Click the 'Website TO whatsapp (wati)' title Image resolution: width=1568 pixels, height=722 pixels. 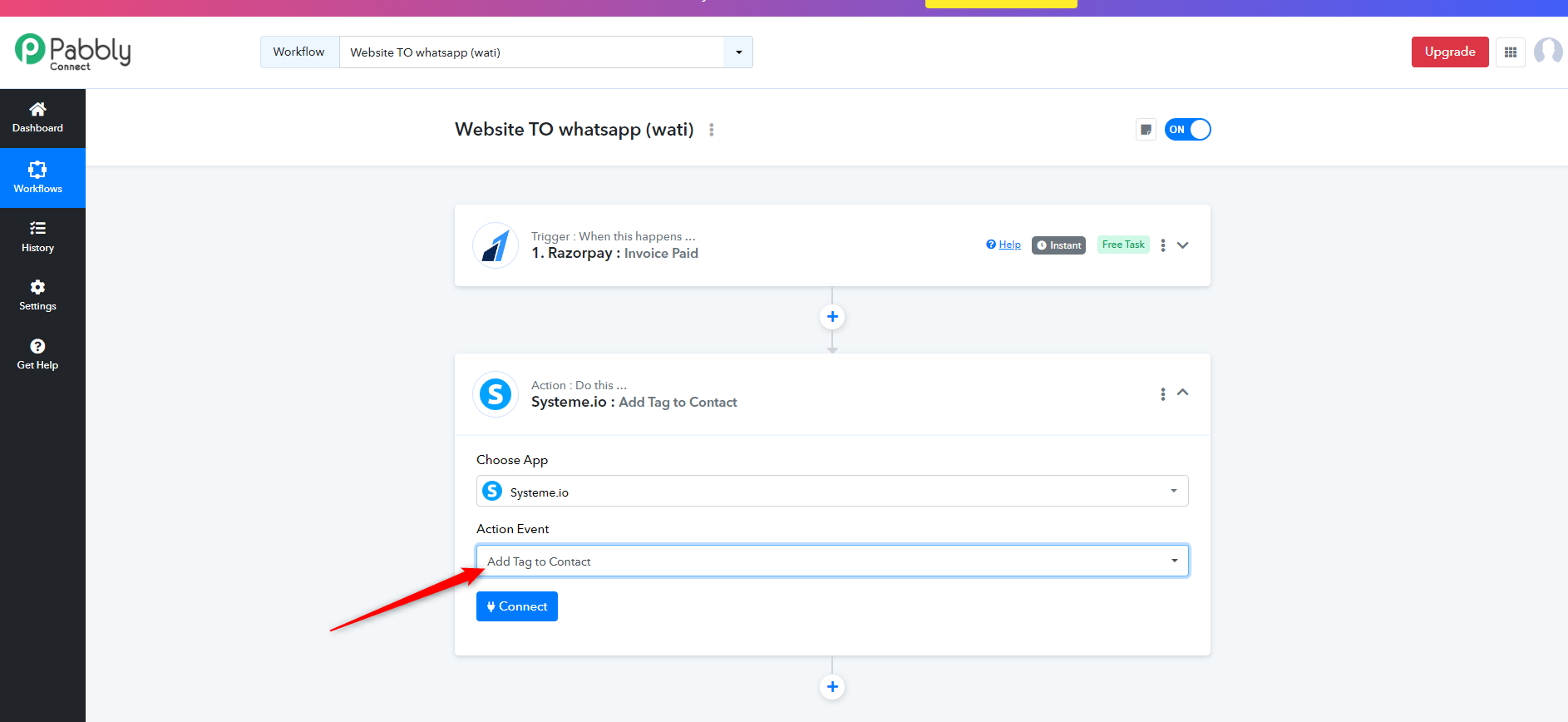[x=574, y=130]
